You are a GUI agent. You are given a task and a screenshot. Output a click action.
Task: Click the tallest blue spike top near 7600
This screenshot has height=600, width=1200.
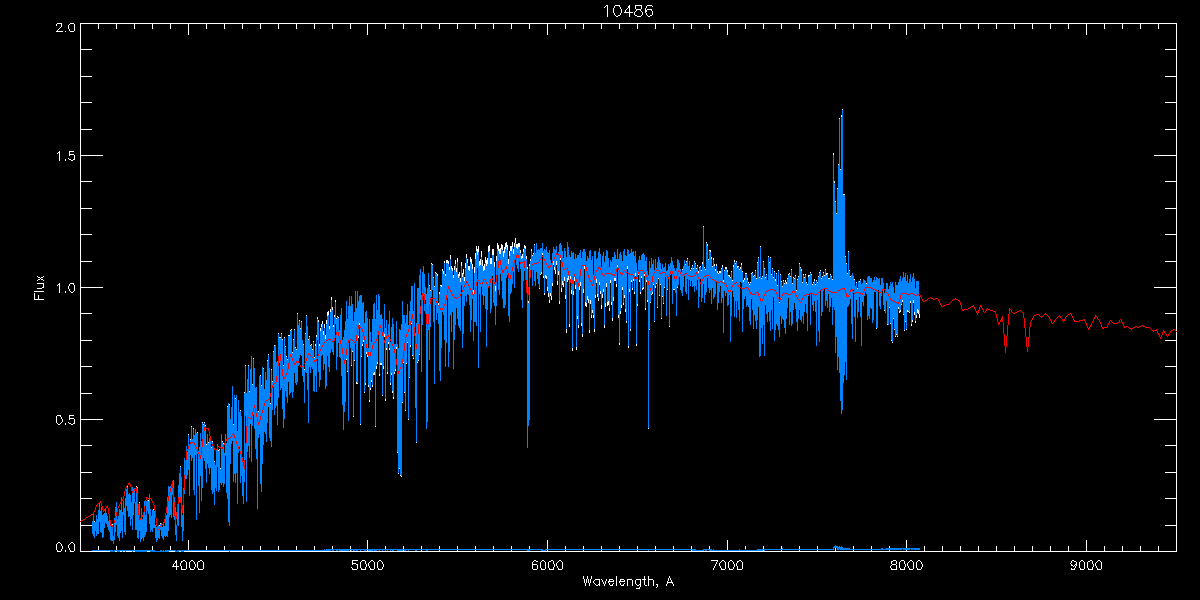(841, 110)
